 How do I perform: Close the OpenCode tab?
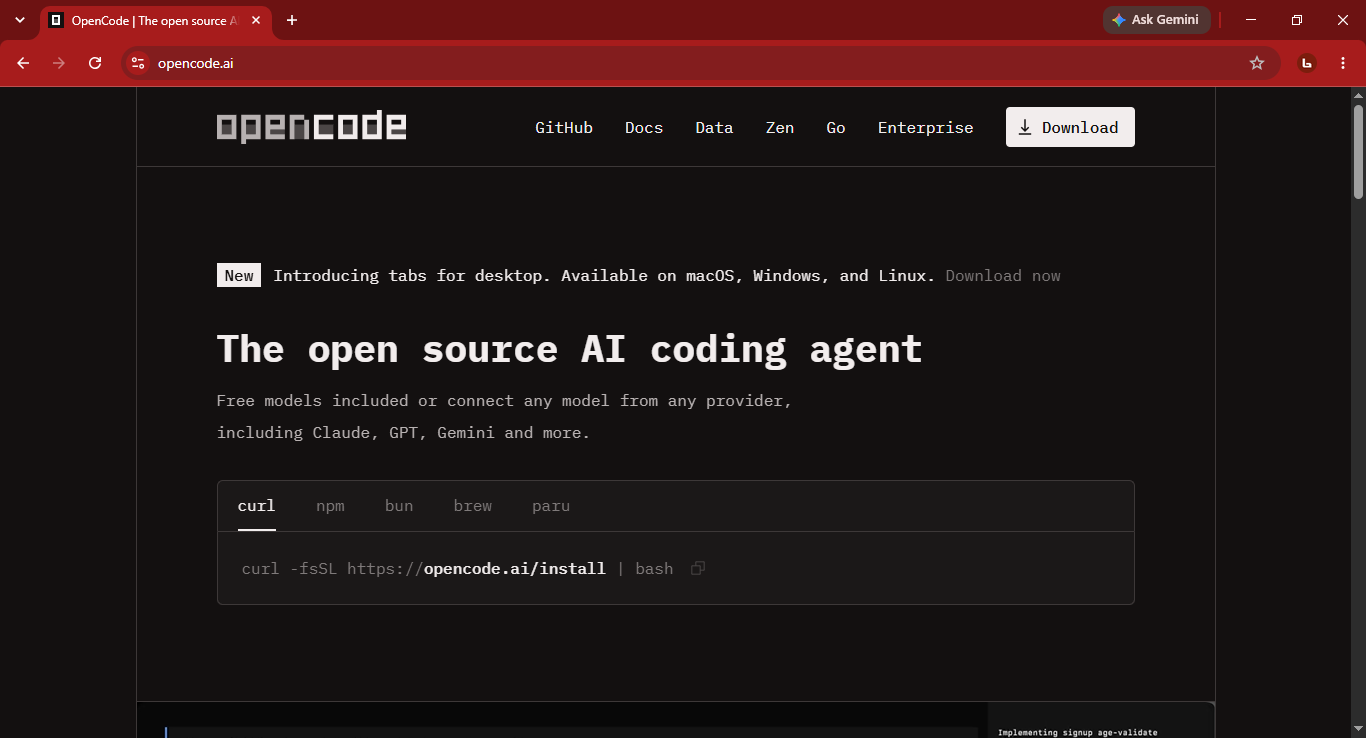[x=256, y=20]
